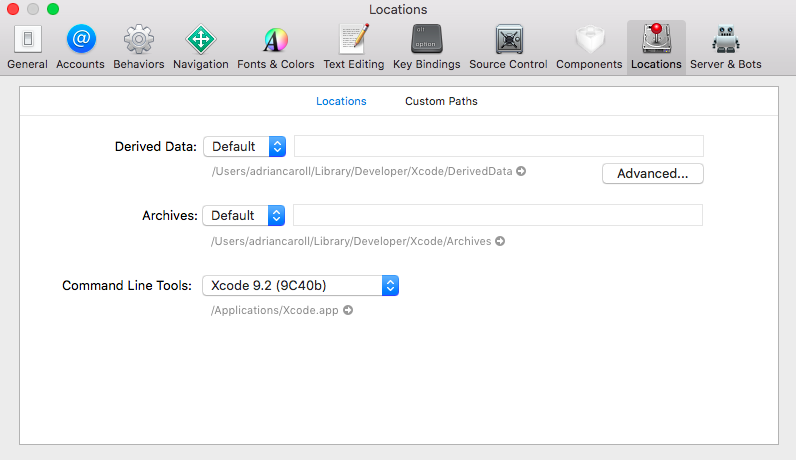Screen dimensions: 796x460
Task: Open the Archives Default dropdown
Action: coord(244,215)
